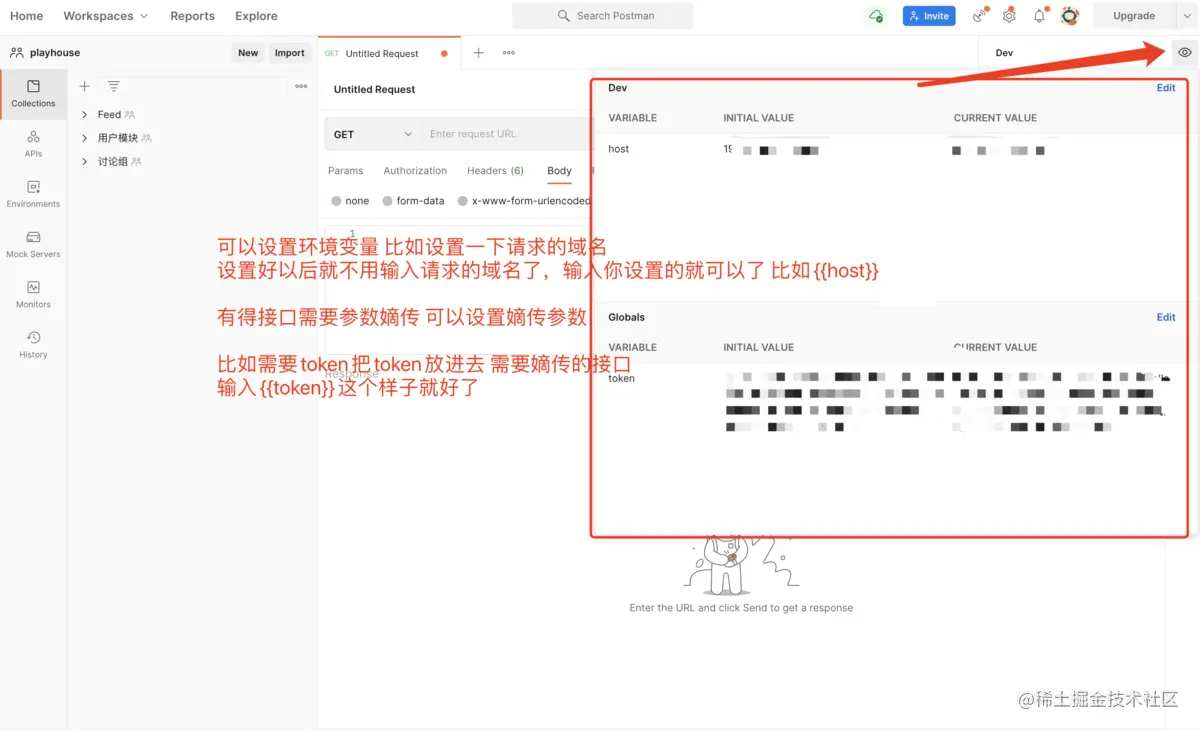Expand the Feed collection
Image resolution: width=1200 pixels, height=731 pixels.
tap(85, 115)
